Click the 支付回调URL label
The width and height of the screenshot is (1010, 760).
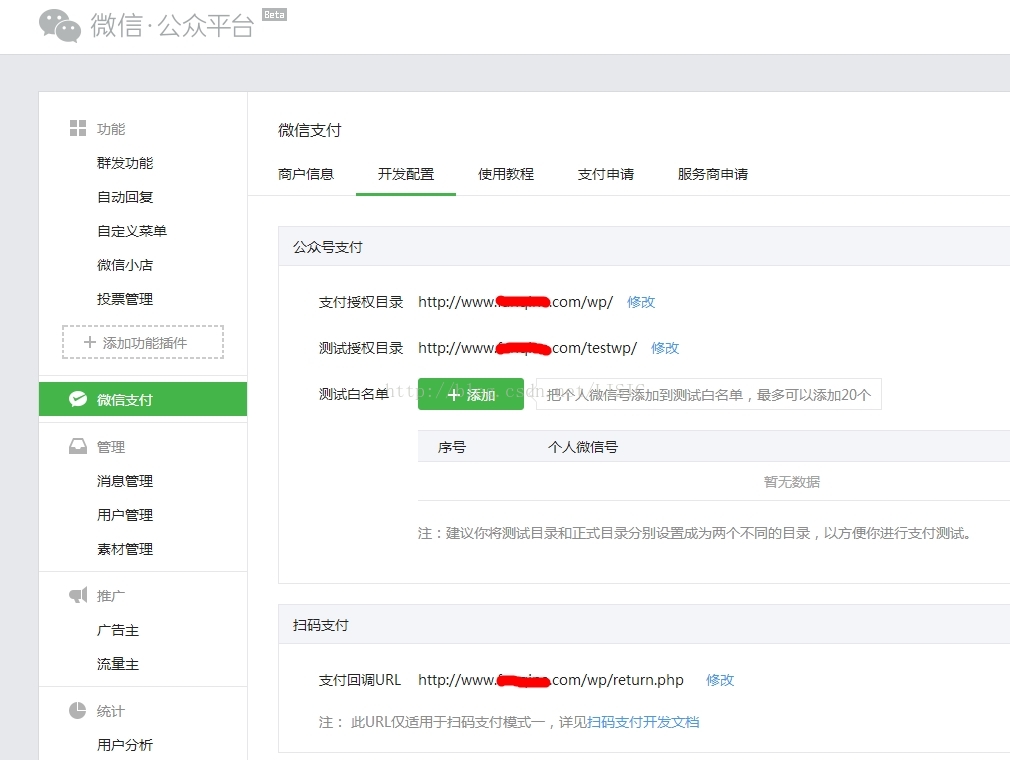coord(359,680)
